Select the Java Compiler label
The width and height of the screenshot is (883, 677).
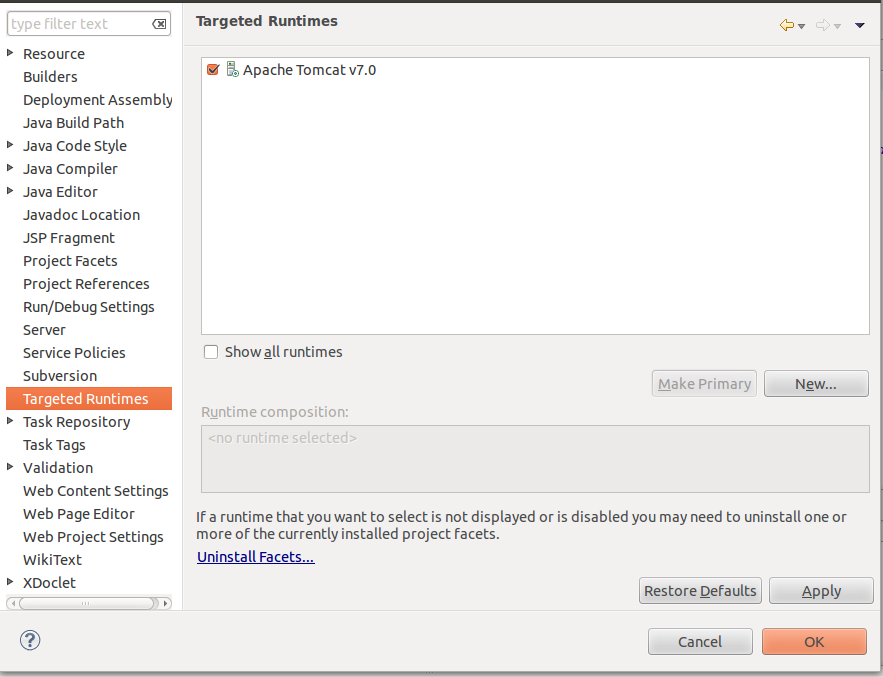[x=70, y=169]
